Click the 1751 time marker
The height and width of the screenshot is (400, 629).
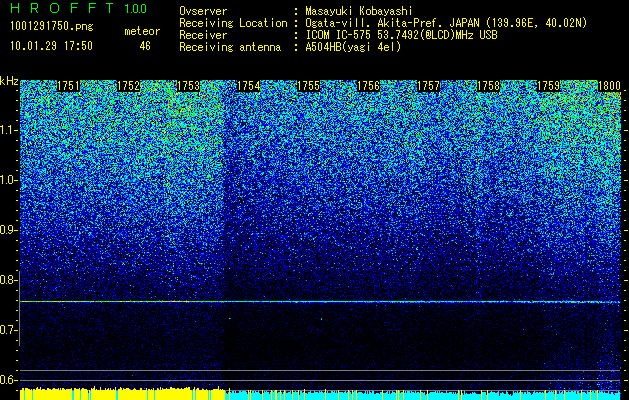tap(69, 86)
